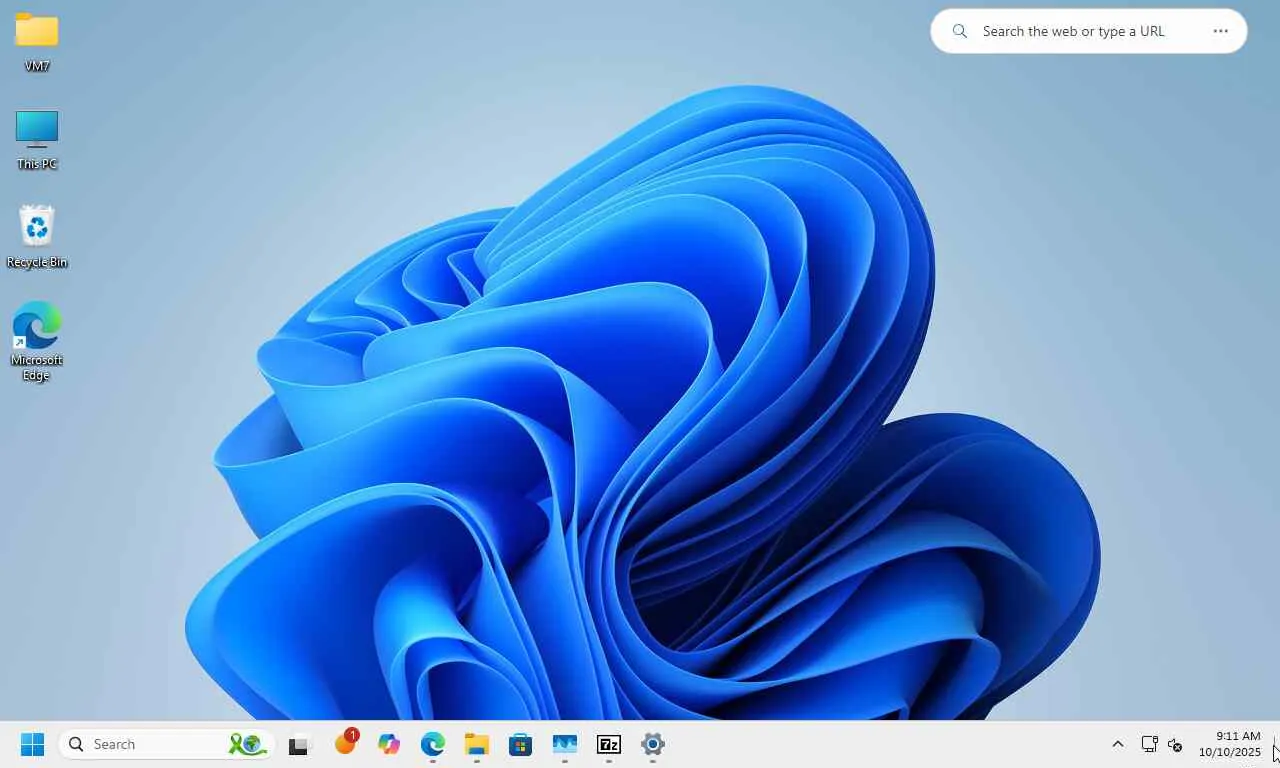The width and height of the screenshot is (1280, 768).
Task: Open the search widget more options menu
Action: 1220,31
